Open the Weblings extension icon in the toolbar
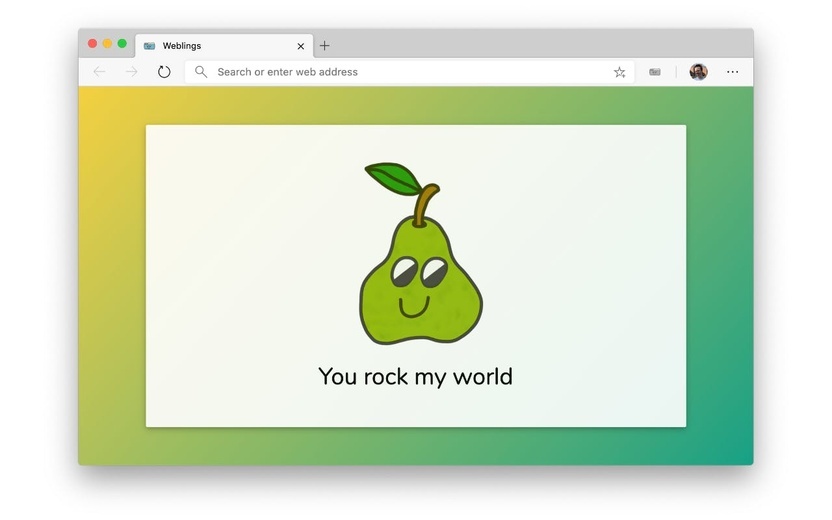 [655, 72]
